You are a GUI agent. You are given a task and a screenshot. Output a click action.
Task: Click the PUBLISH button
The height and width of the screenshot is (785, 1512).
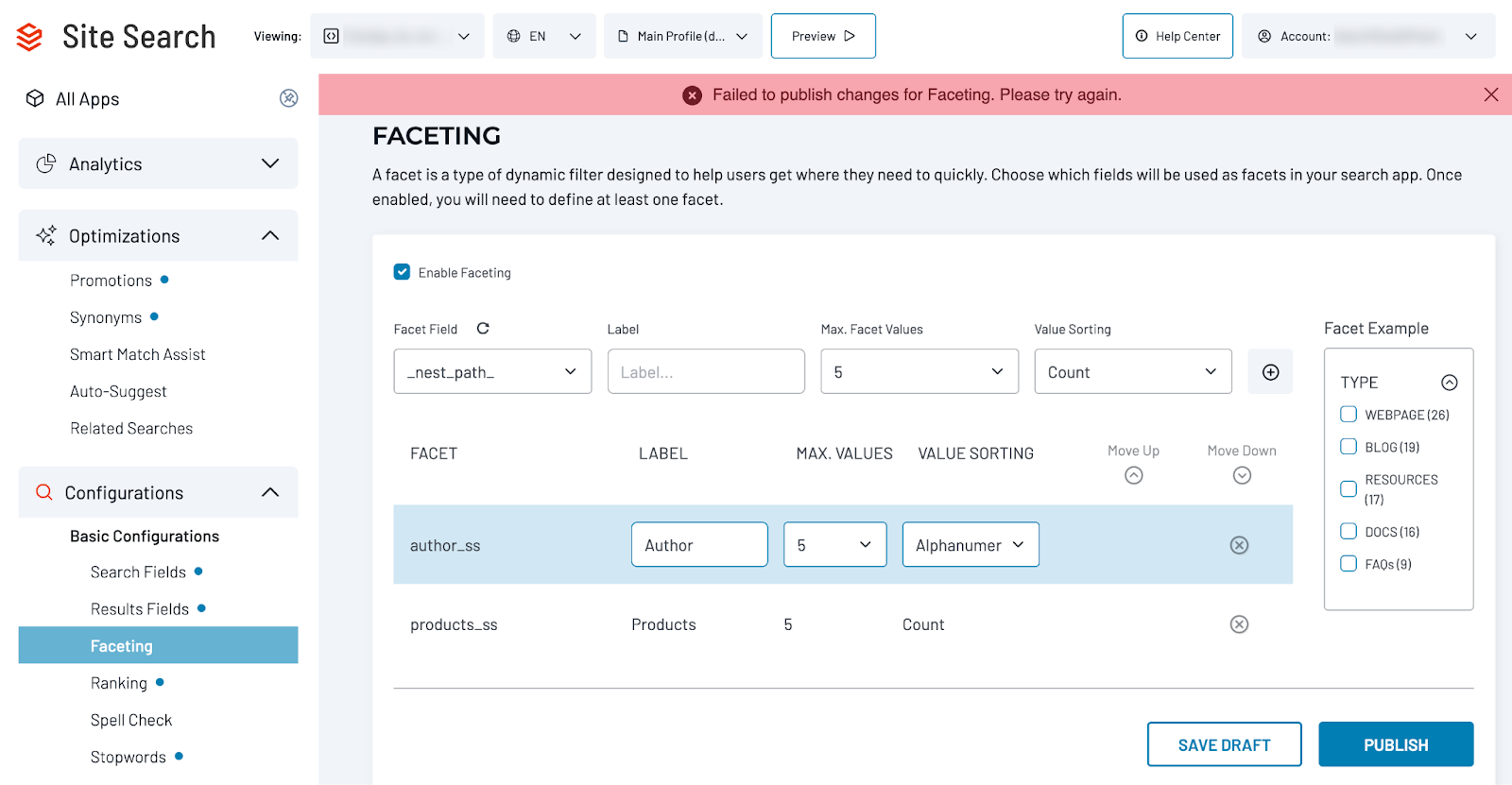(1396, 744)
